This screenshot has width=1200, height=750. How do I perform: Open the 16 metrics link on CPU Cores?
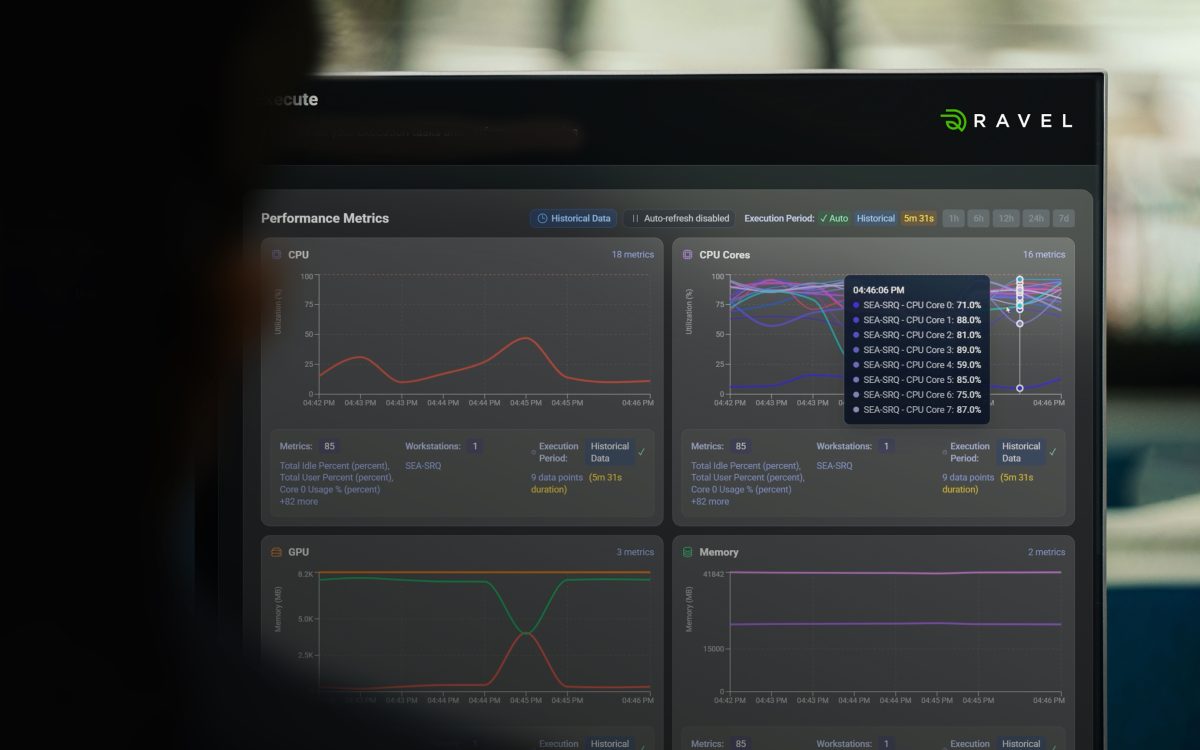(x=1044, y=255)
